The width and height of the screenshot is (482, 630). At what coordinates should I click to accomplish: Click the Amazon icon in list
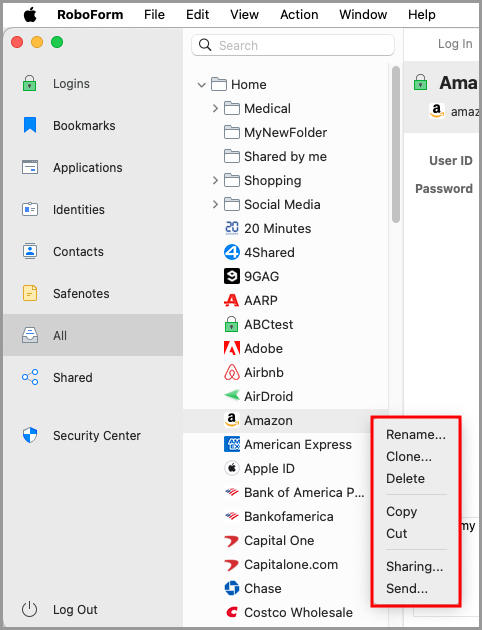click(232, 420)
